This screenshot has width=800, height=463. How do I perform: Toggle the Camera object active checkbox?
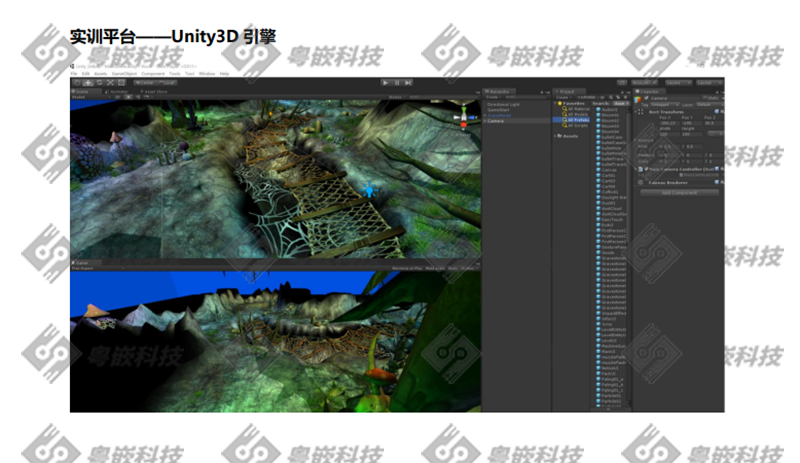coord(644,97)
